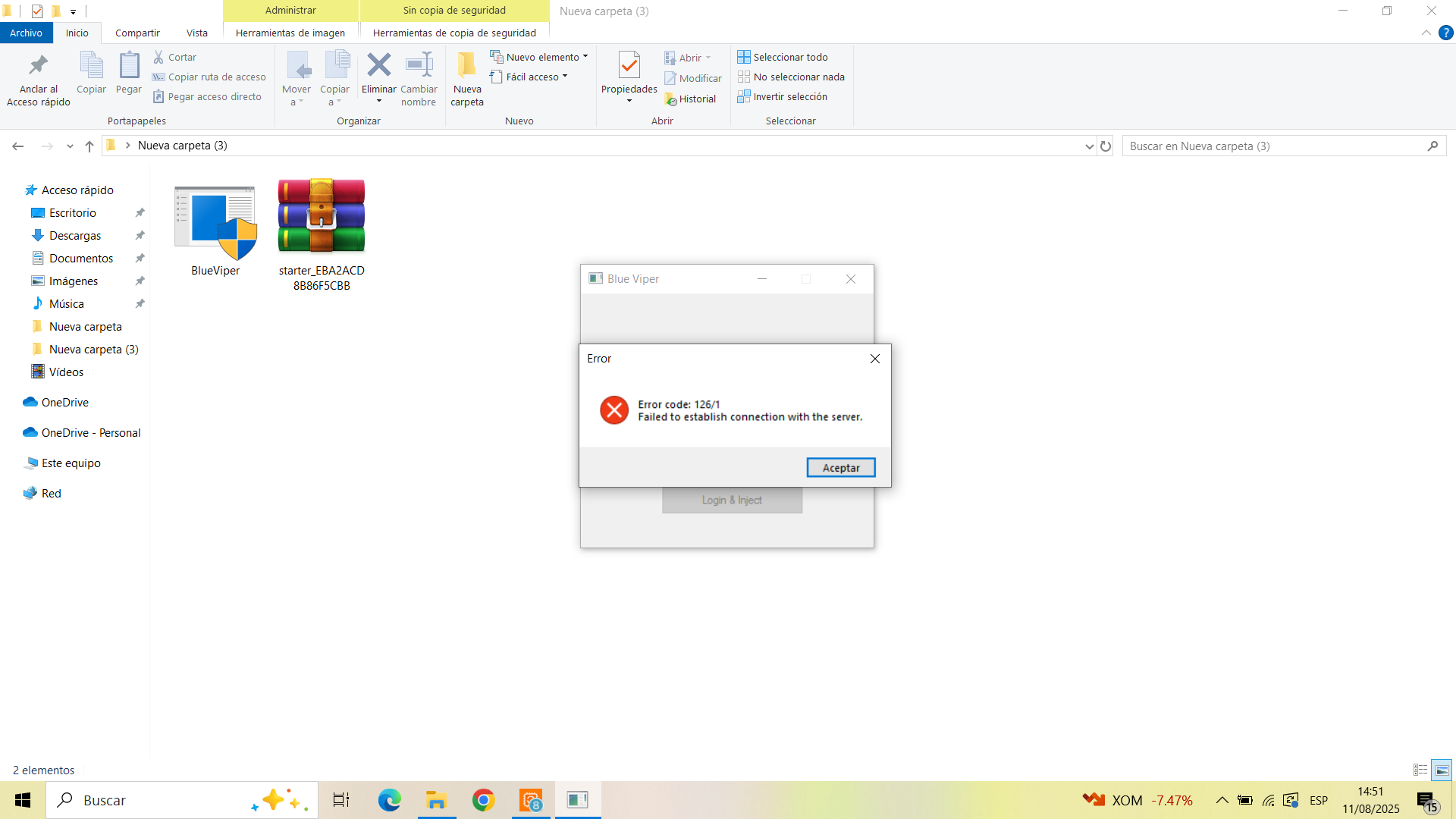Switch to large icons view in status bar
Screen dimensions: 1456x819
point(1442,770)
